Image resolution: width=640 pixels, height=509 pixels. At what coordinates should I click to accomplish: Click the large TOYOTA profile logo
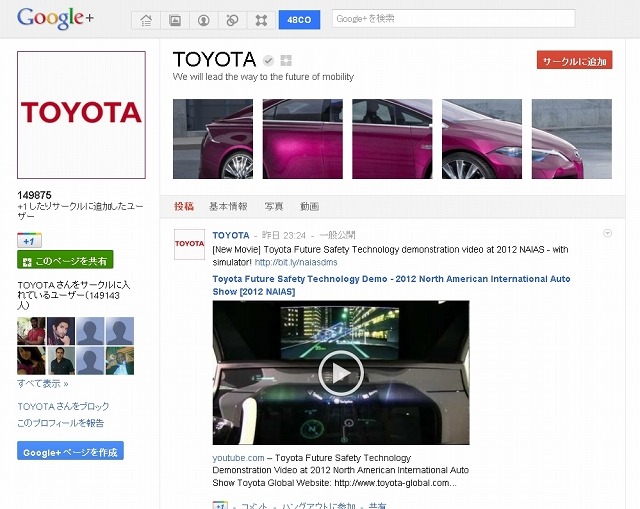point(81,115)
